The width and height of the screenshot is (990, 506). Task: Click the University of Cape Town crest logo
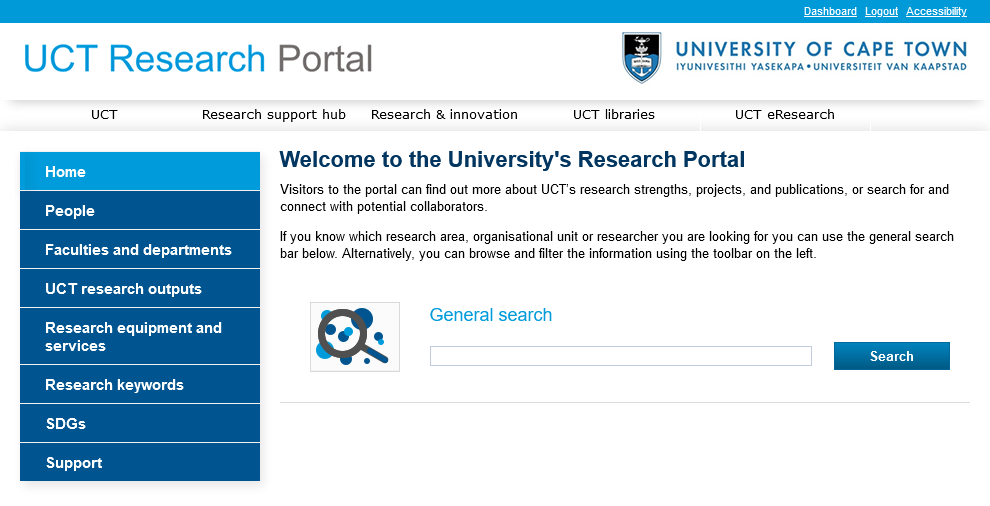[x=641, y=58]
